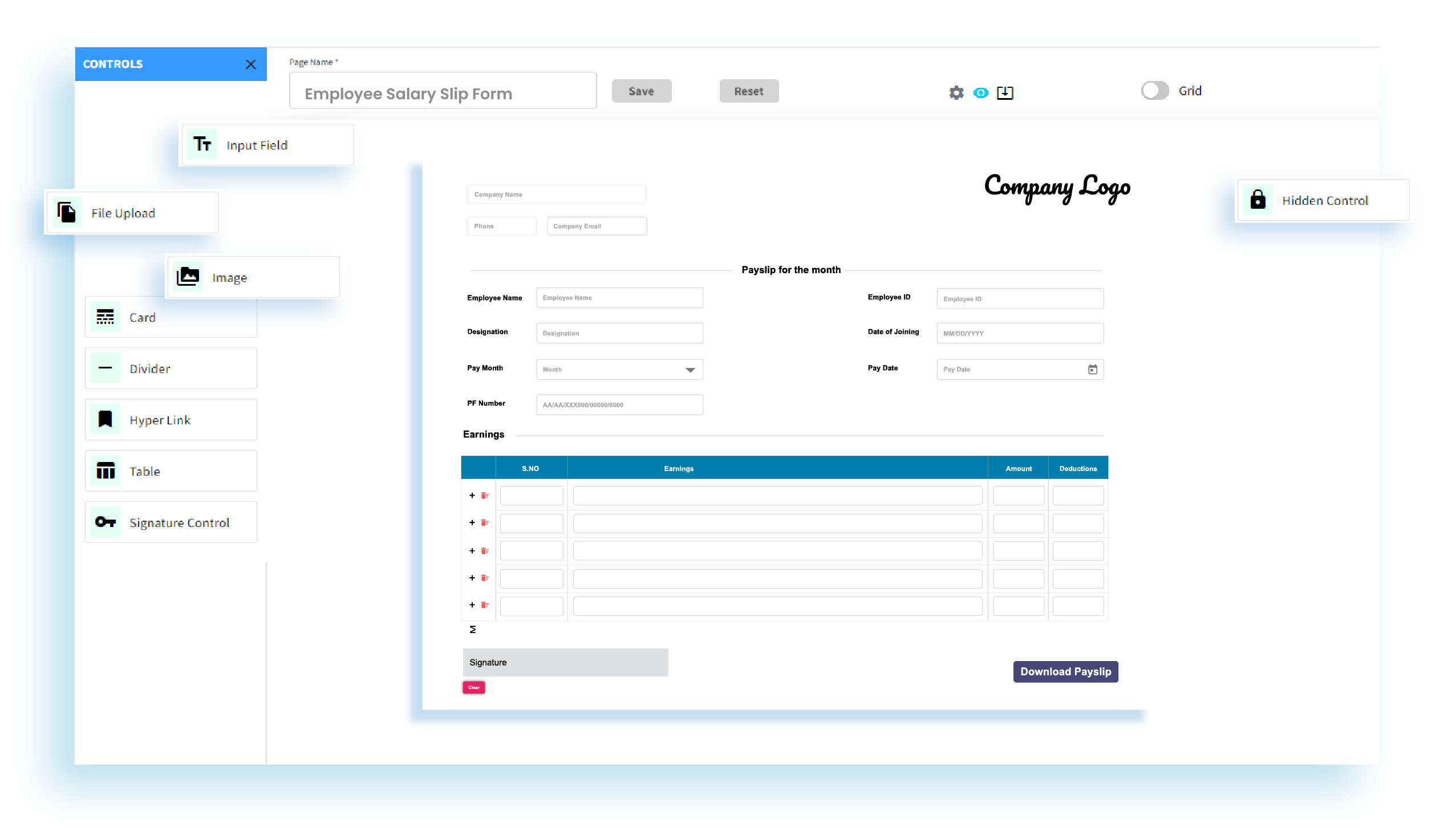Image resolution: width=1456 pixels, height=831 pixels.
Task: Click the Hidden Control lock icon
Action: (1257, 200)
